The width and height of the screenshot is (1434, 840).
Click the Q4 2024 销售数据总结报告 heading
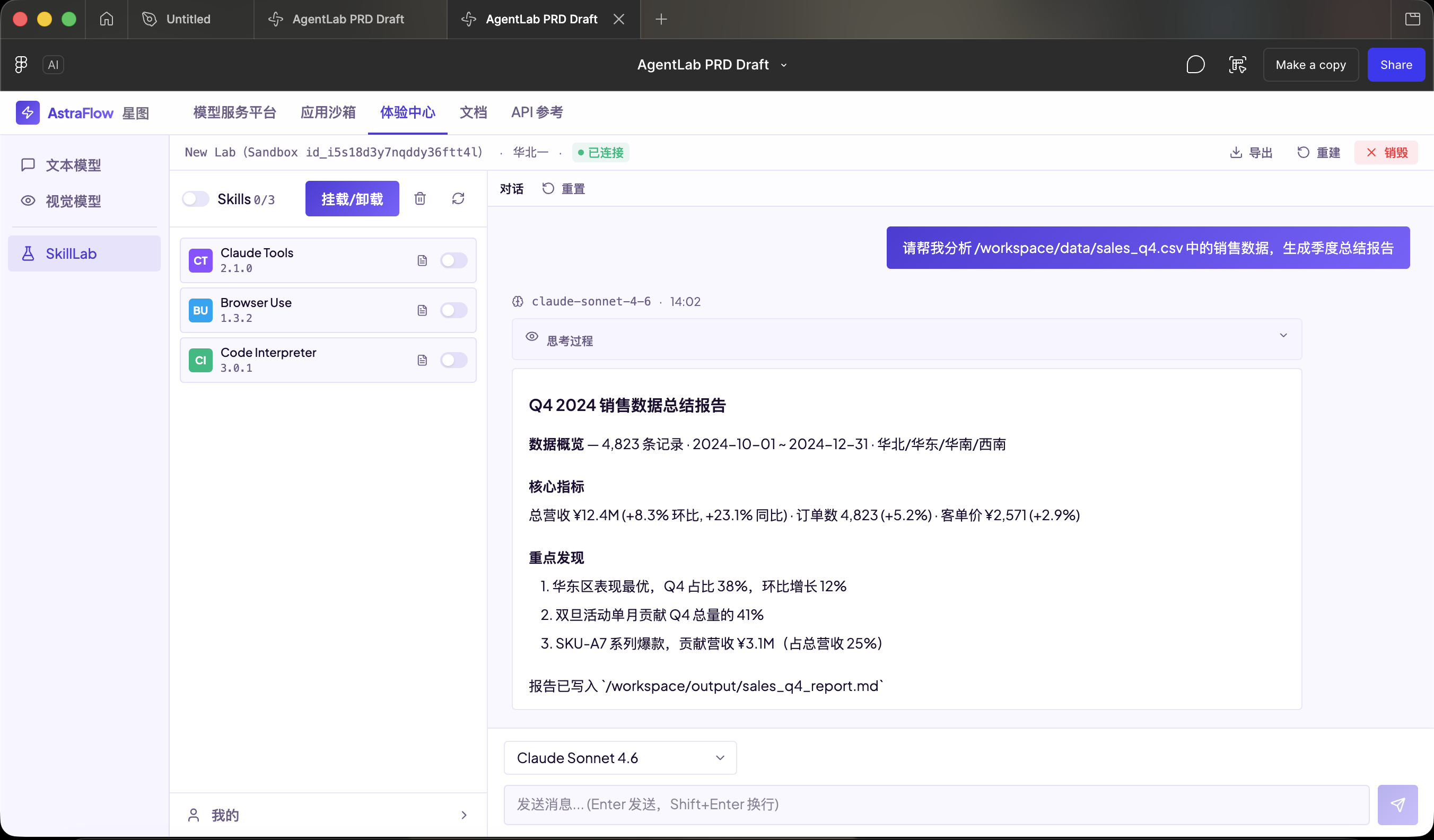pos(627,406)
